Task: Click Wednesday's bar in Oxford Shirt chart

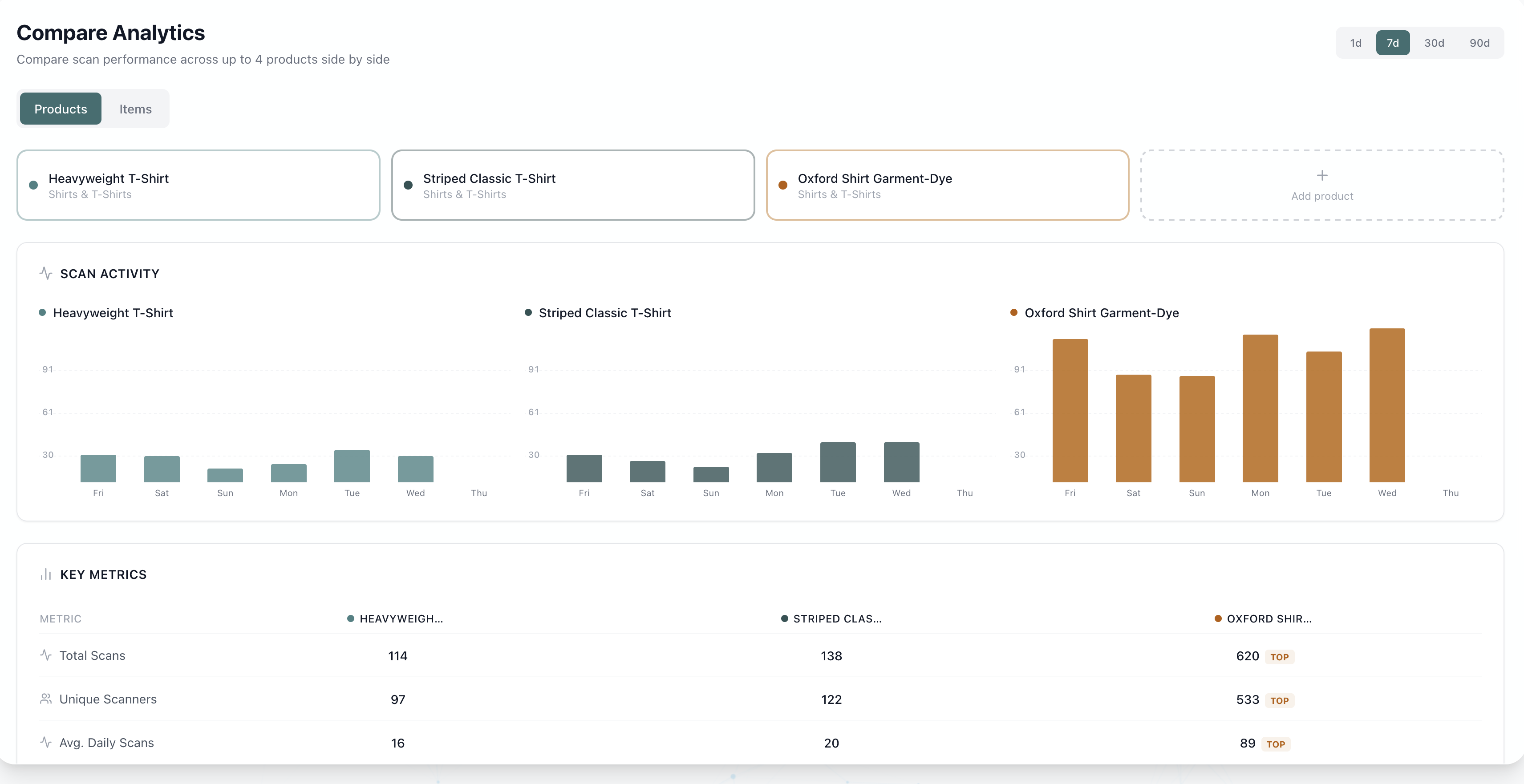Action: [1387, 408]
